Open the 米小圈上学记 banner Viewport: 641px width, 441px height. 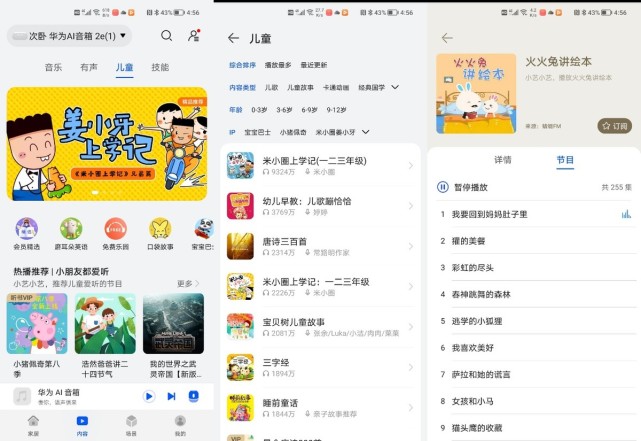click(x=107, y=143)
